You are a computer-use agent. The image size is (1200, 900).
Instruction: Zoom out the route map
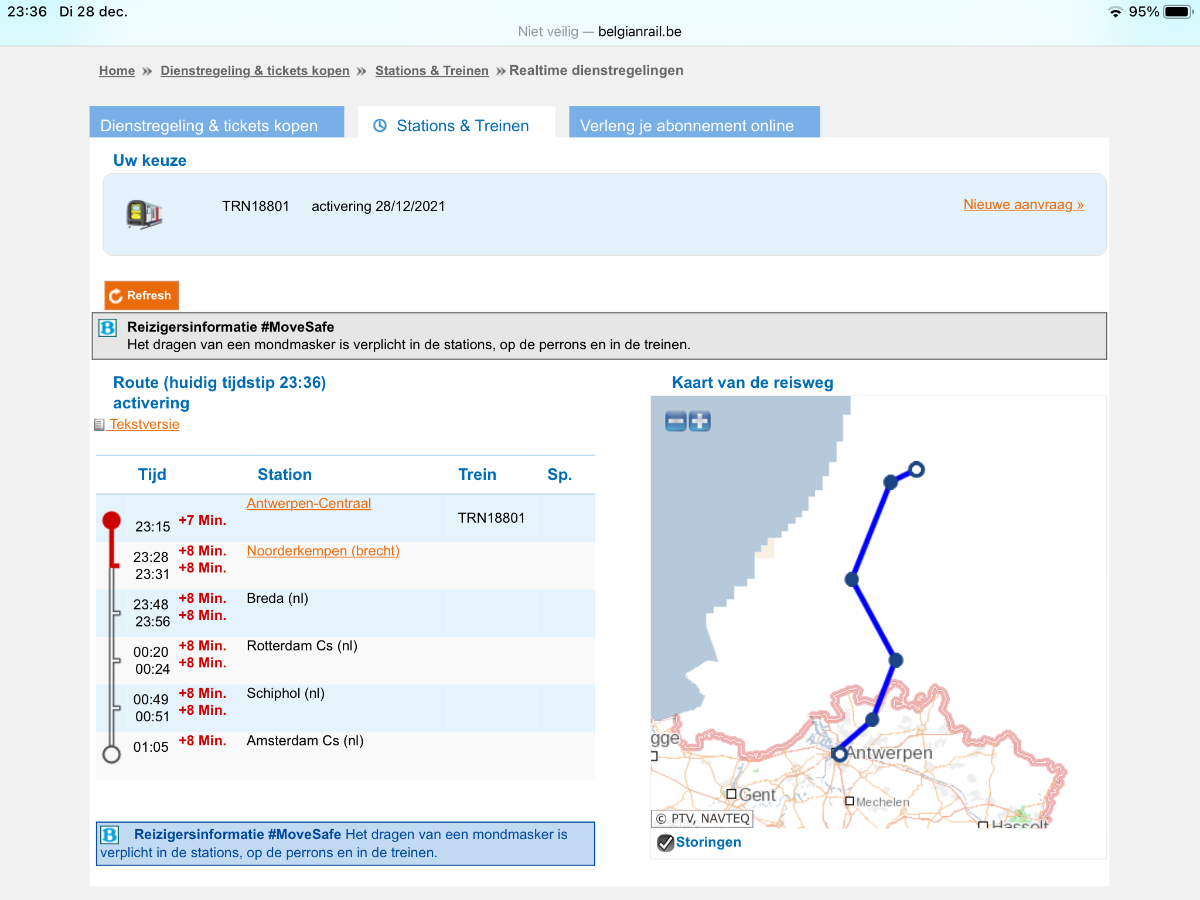point(676,422)
